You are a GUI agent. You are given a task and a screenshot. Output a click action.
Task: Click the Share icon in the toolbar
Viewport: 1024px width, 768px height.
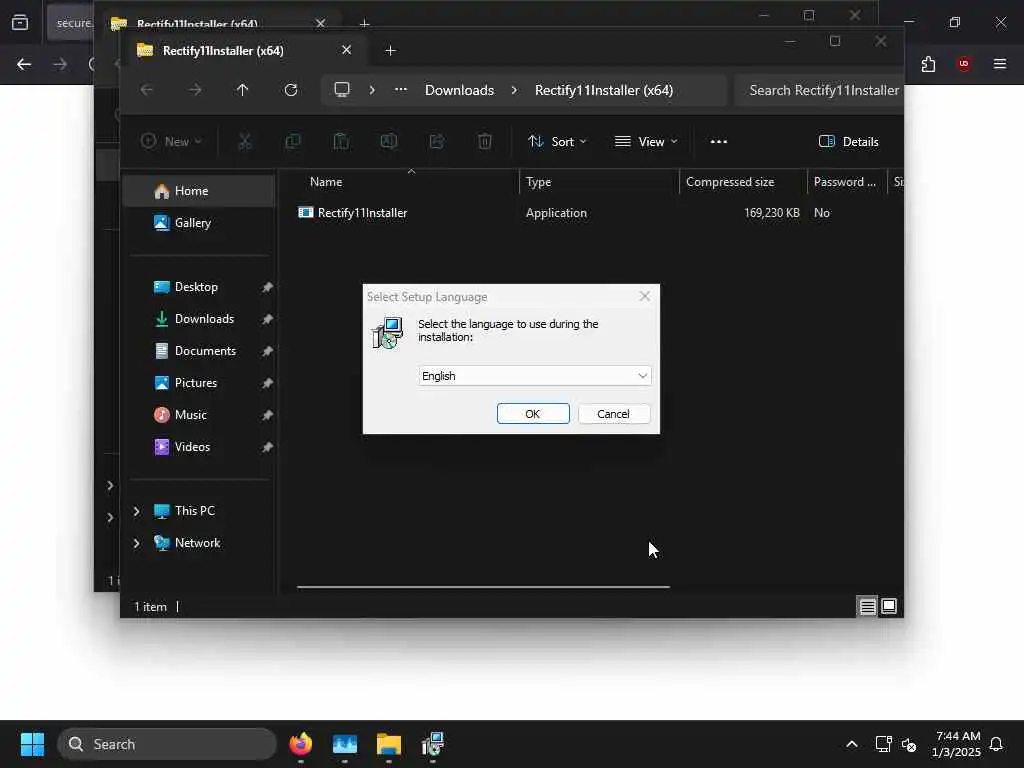(437, 141)
